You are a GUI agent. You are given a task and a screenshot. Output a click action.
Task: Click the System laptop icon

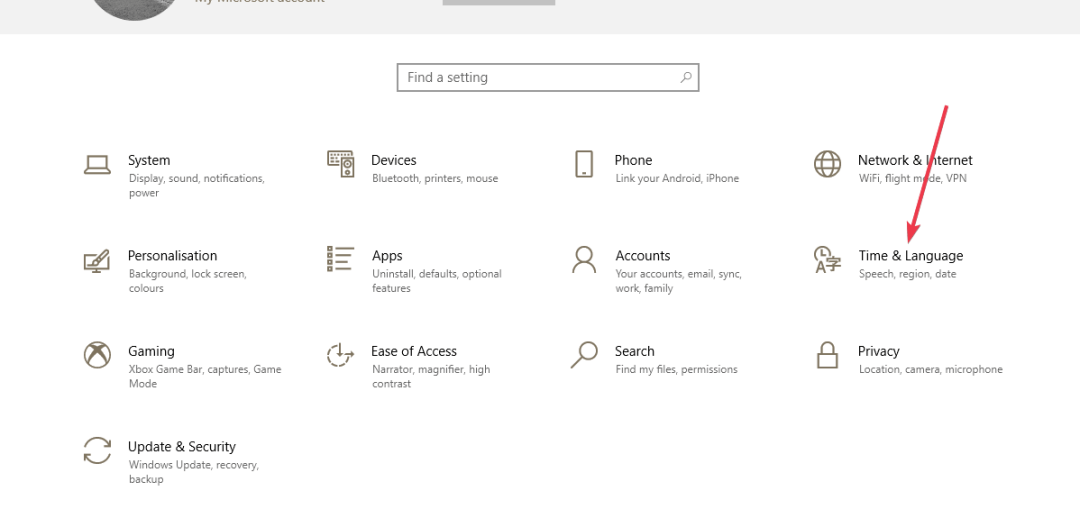coord(97,165)
